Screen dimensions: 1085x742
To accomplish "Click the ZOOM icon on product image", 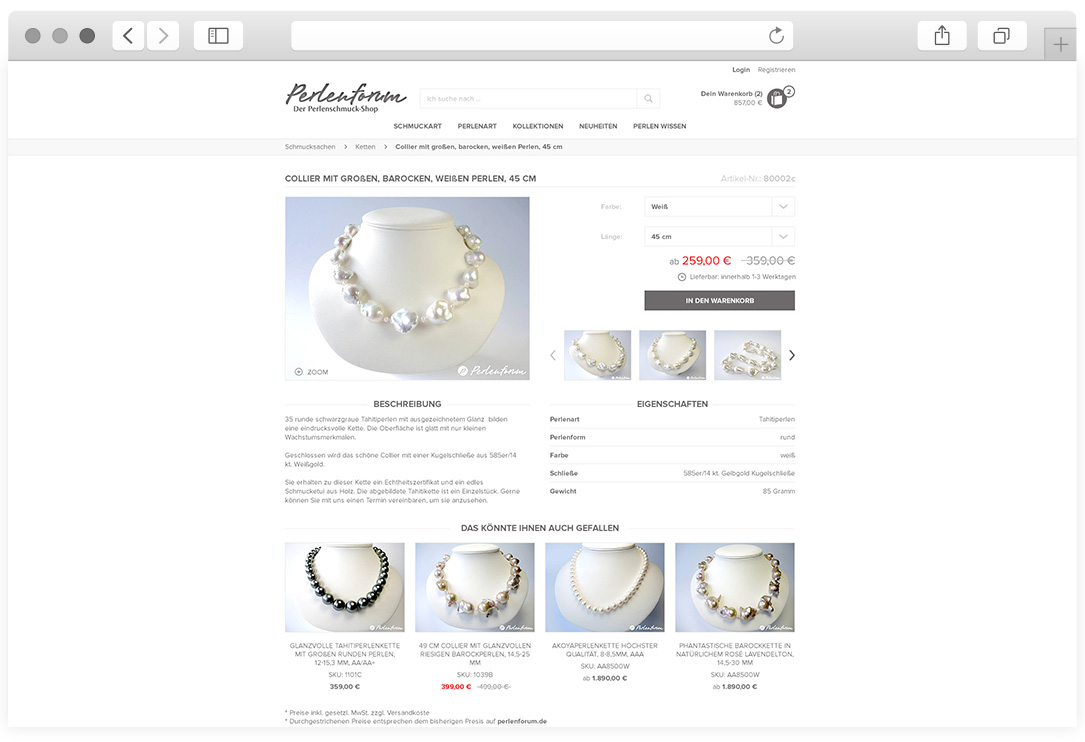I will 299,372.
